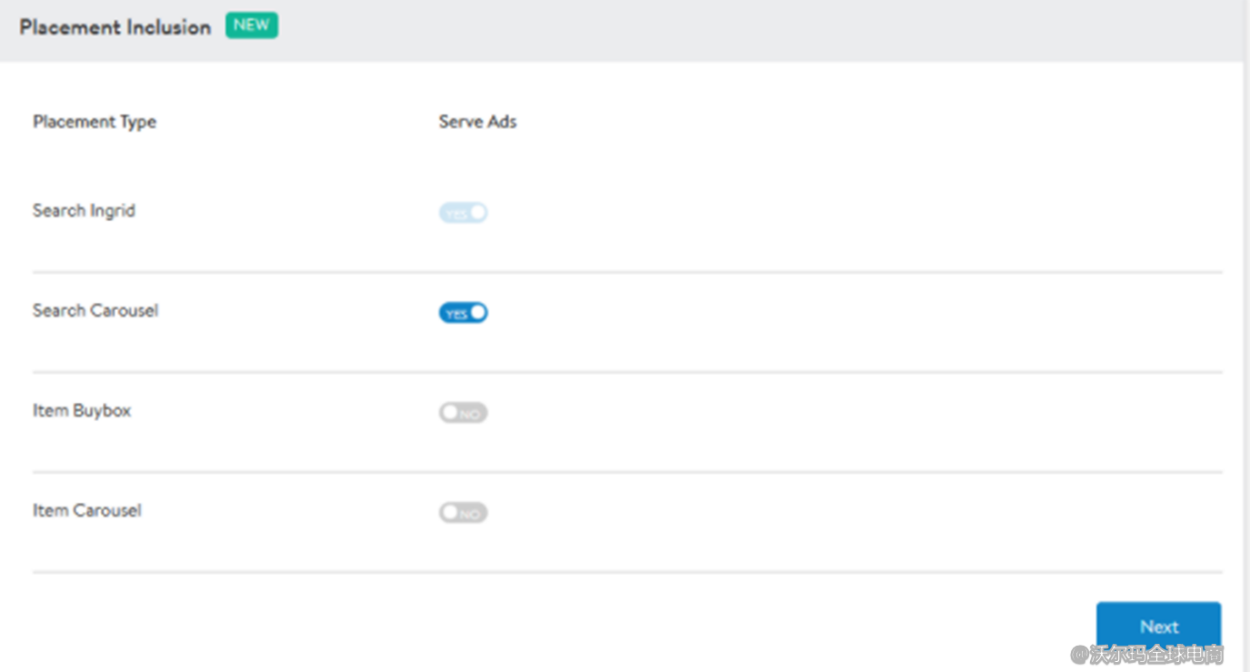
Task: Select the Placement Type column header
Action: click(95, 122)
